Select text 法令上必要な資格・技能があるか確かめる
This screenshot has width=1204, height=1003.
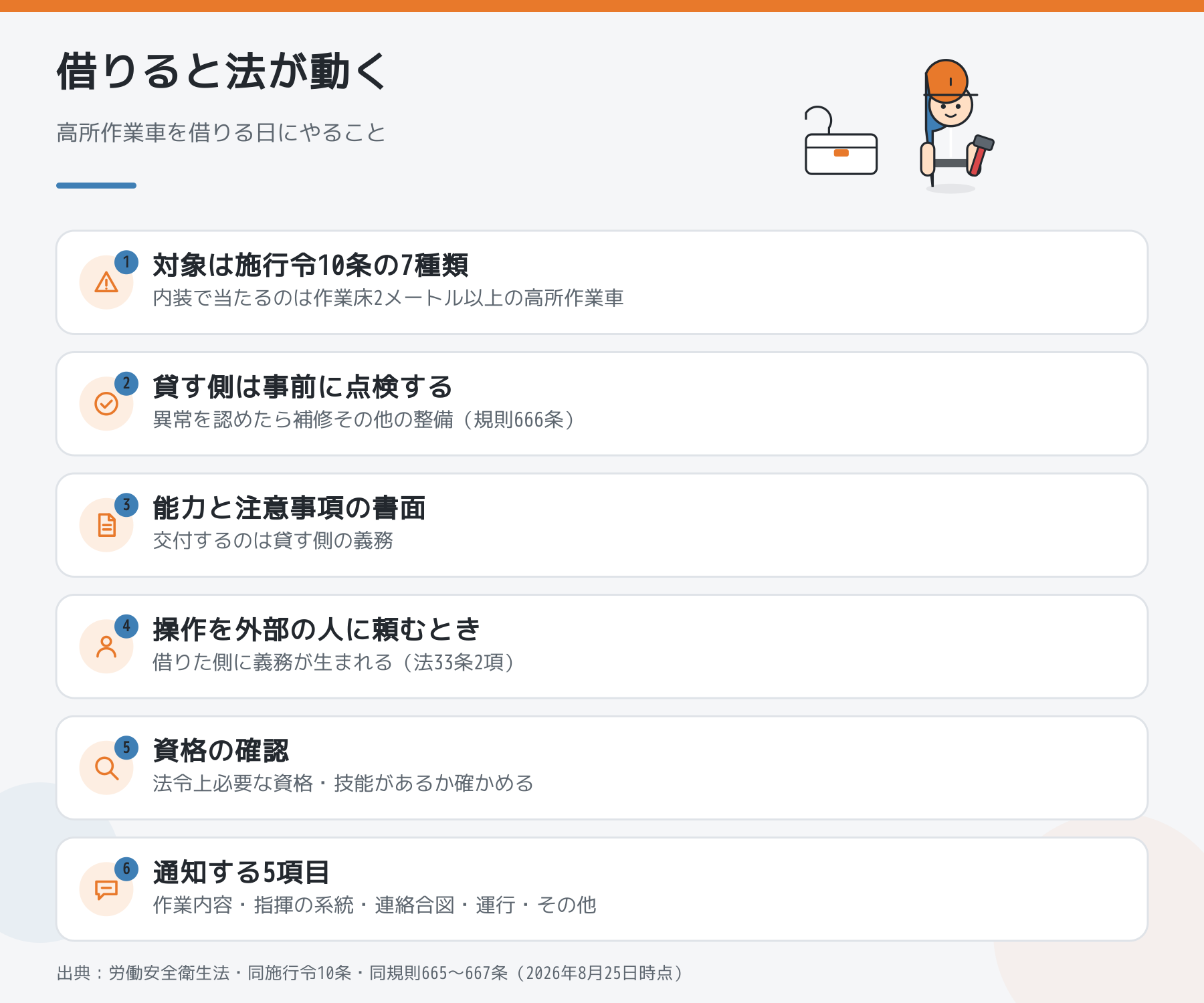click(343, 783)
